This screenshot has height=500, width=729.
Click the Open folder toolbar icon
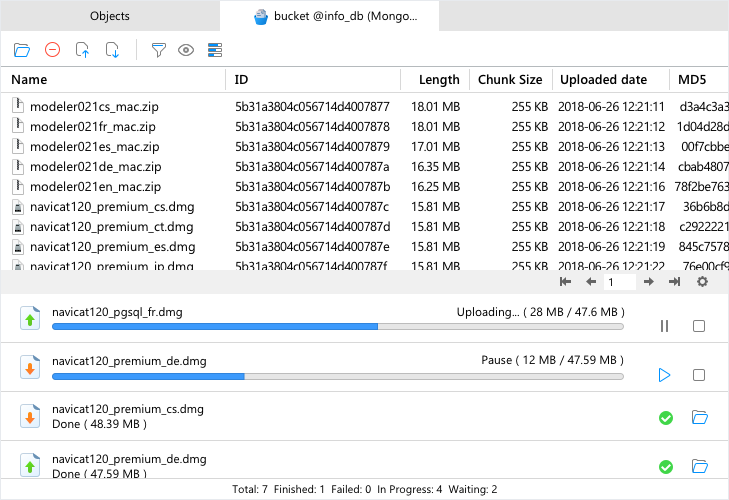click(x=22, y=50)
